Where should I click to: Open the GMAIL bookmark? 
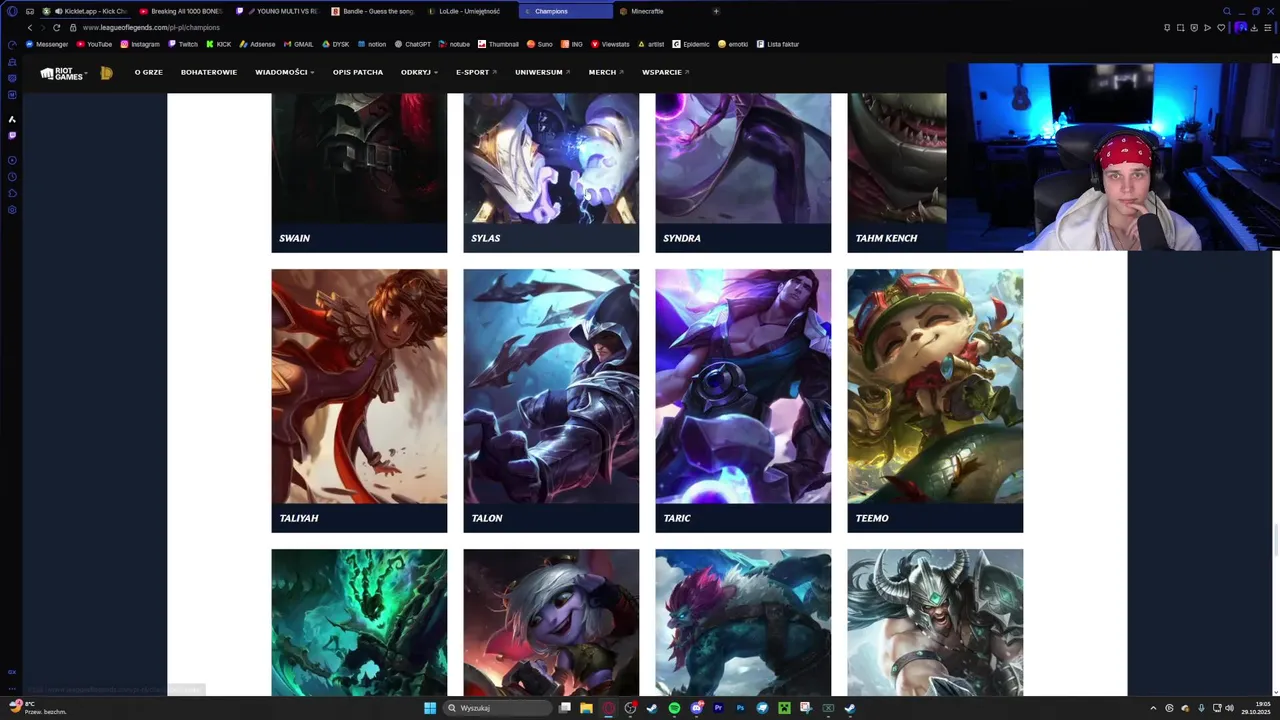[299, 44]
